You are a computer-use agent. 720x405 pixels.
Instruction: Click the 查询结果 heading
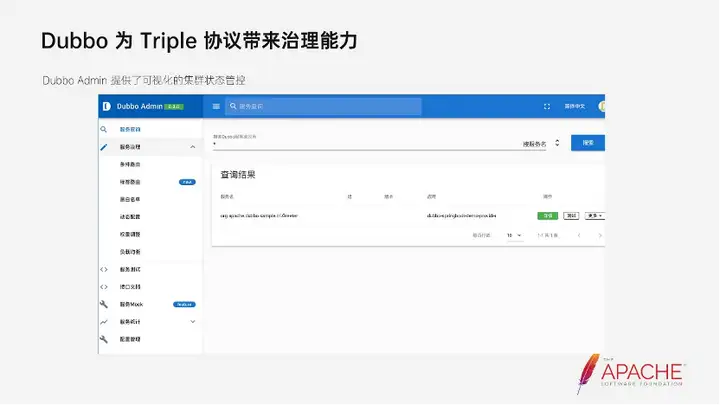coord(238,174)
